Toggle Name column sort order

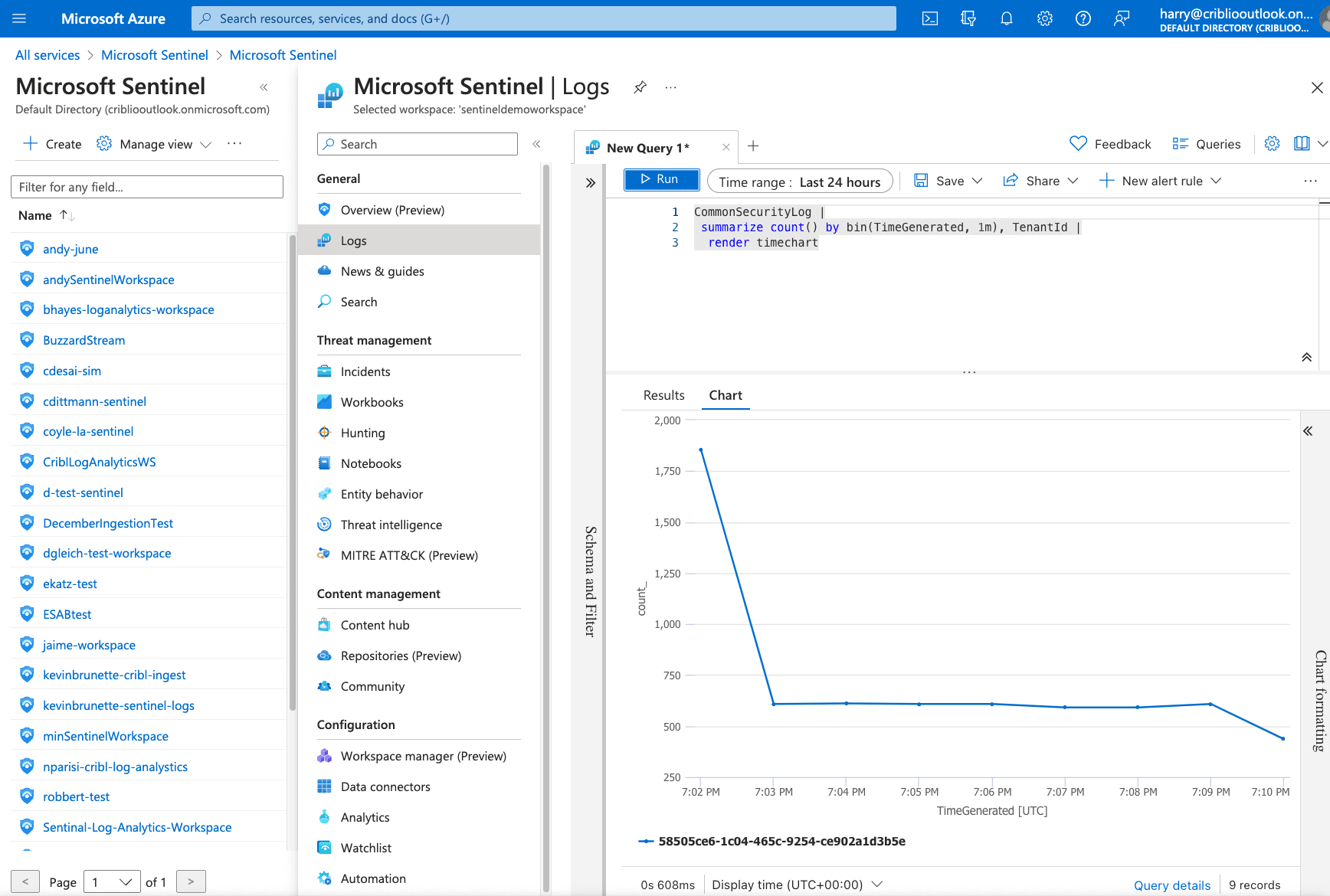[x=67, y=216]
